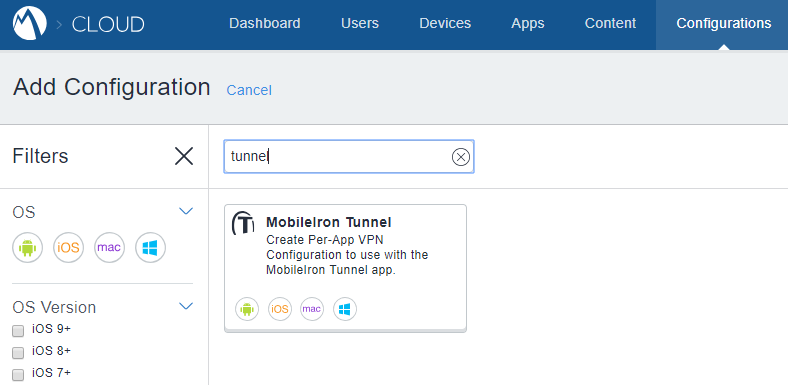Click Android icon on MobileIron Tunnel card
The image size is (788, 385).
pyautogui.click(x=247, y=309)
